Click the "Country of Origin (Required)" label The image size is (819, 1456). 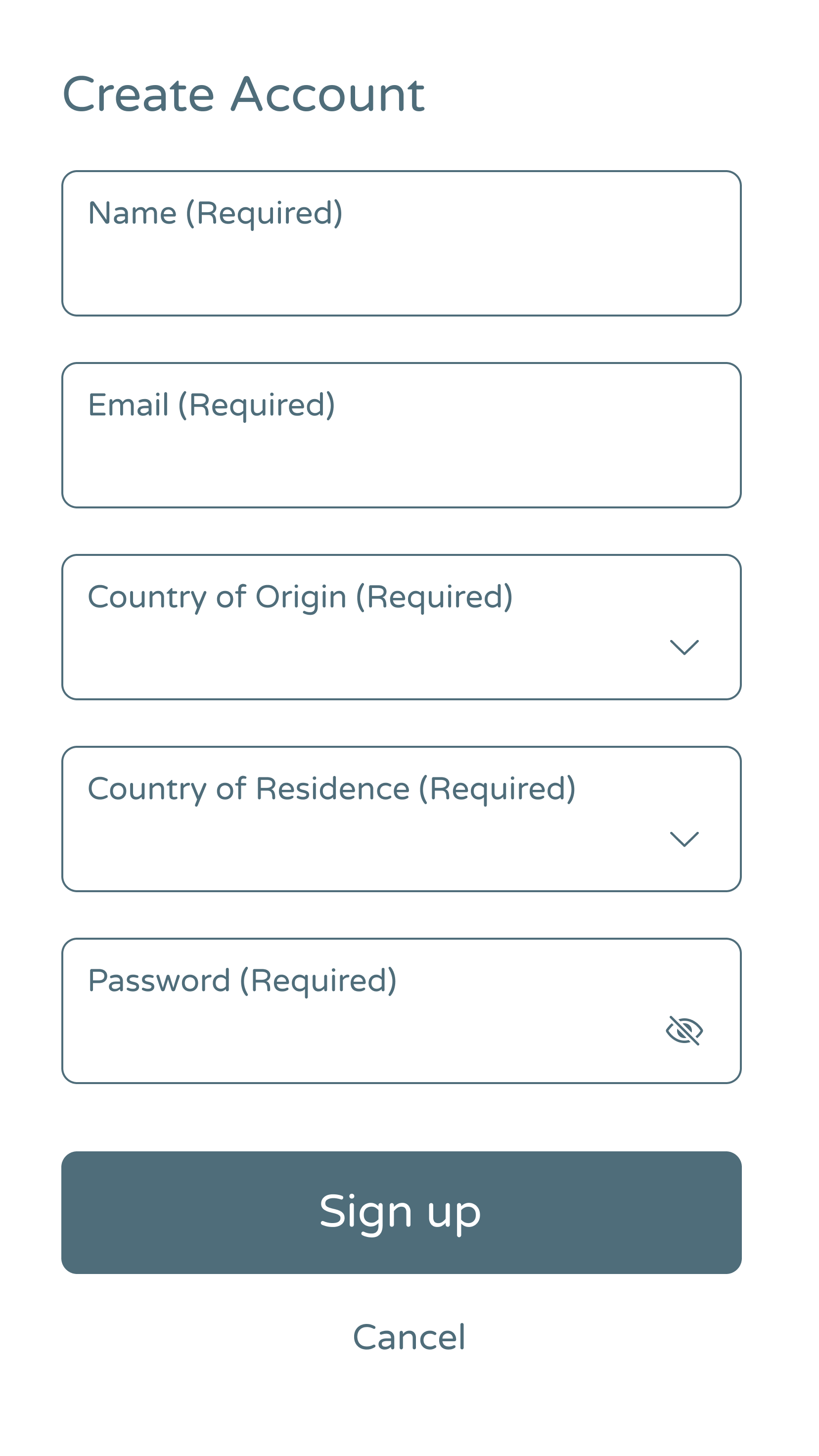coord(300,597)
